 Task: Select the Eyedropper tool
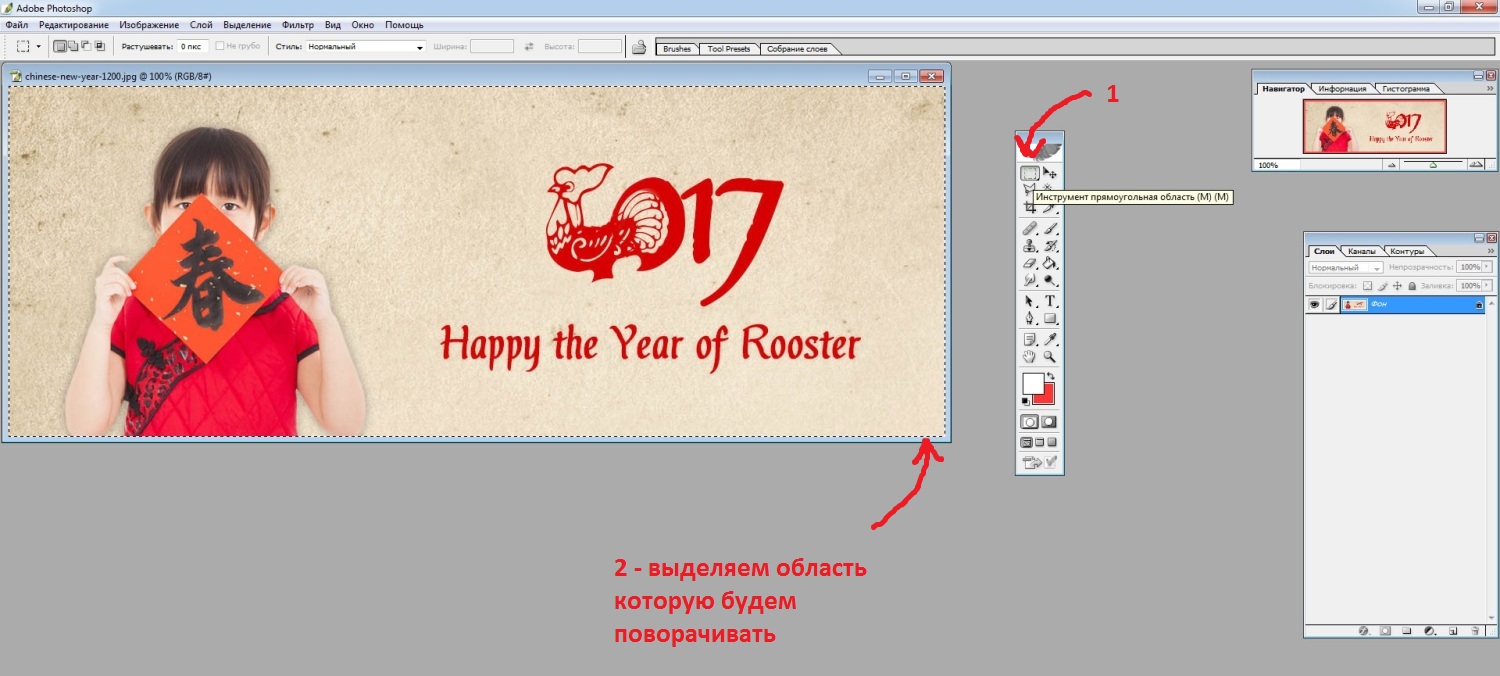tap(1050, 340)
